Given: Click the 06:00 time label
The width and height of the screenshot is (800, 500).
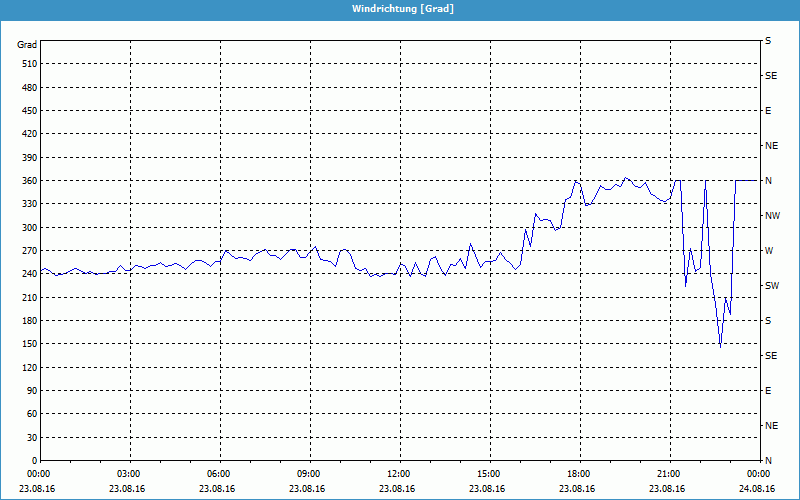Looking at the screenshot, I should tap(219, 474).
